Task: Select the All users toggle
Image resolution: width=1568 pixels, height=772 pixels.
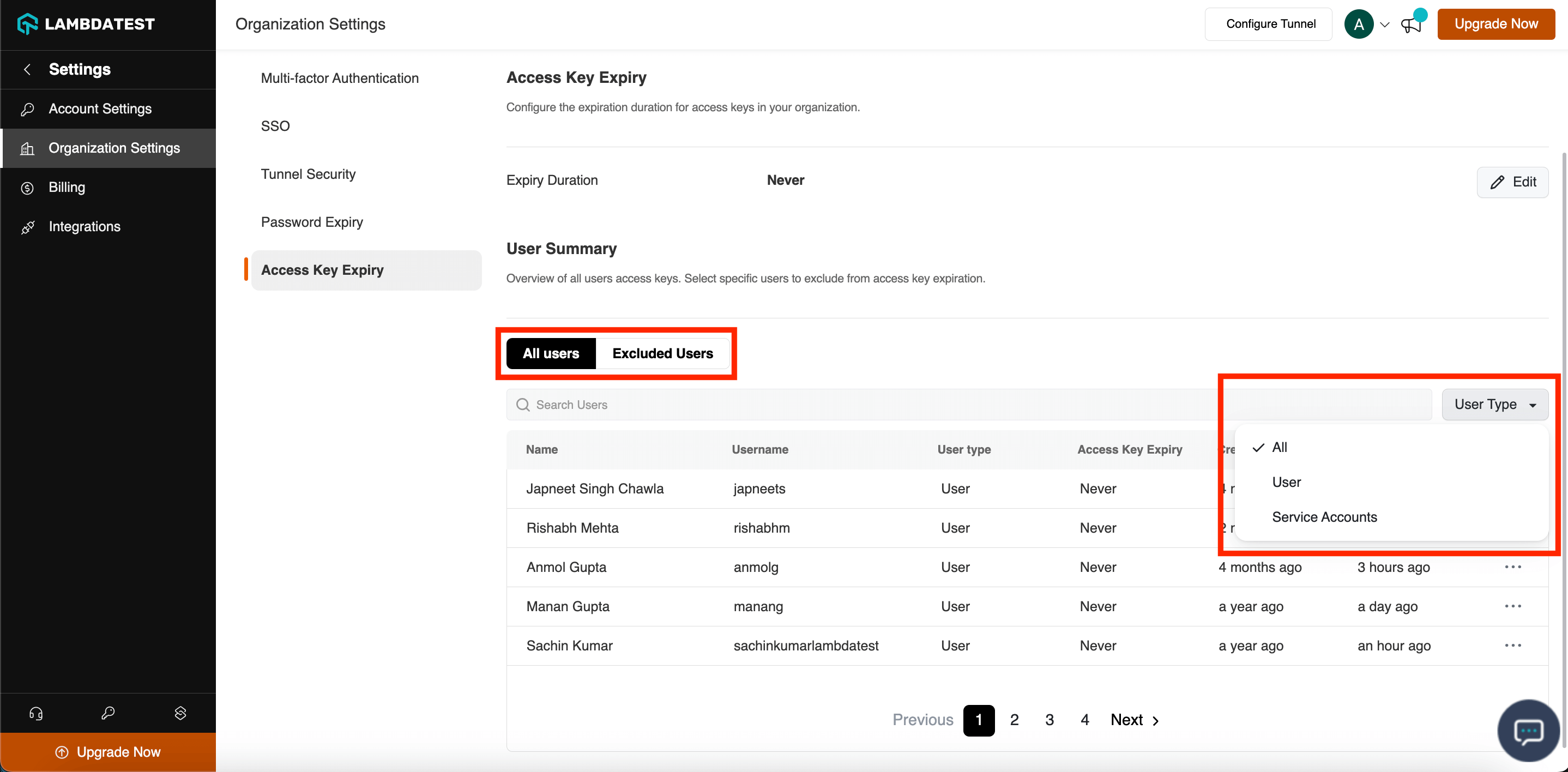Action: (x=551, y=353)
